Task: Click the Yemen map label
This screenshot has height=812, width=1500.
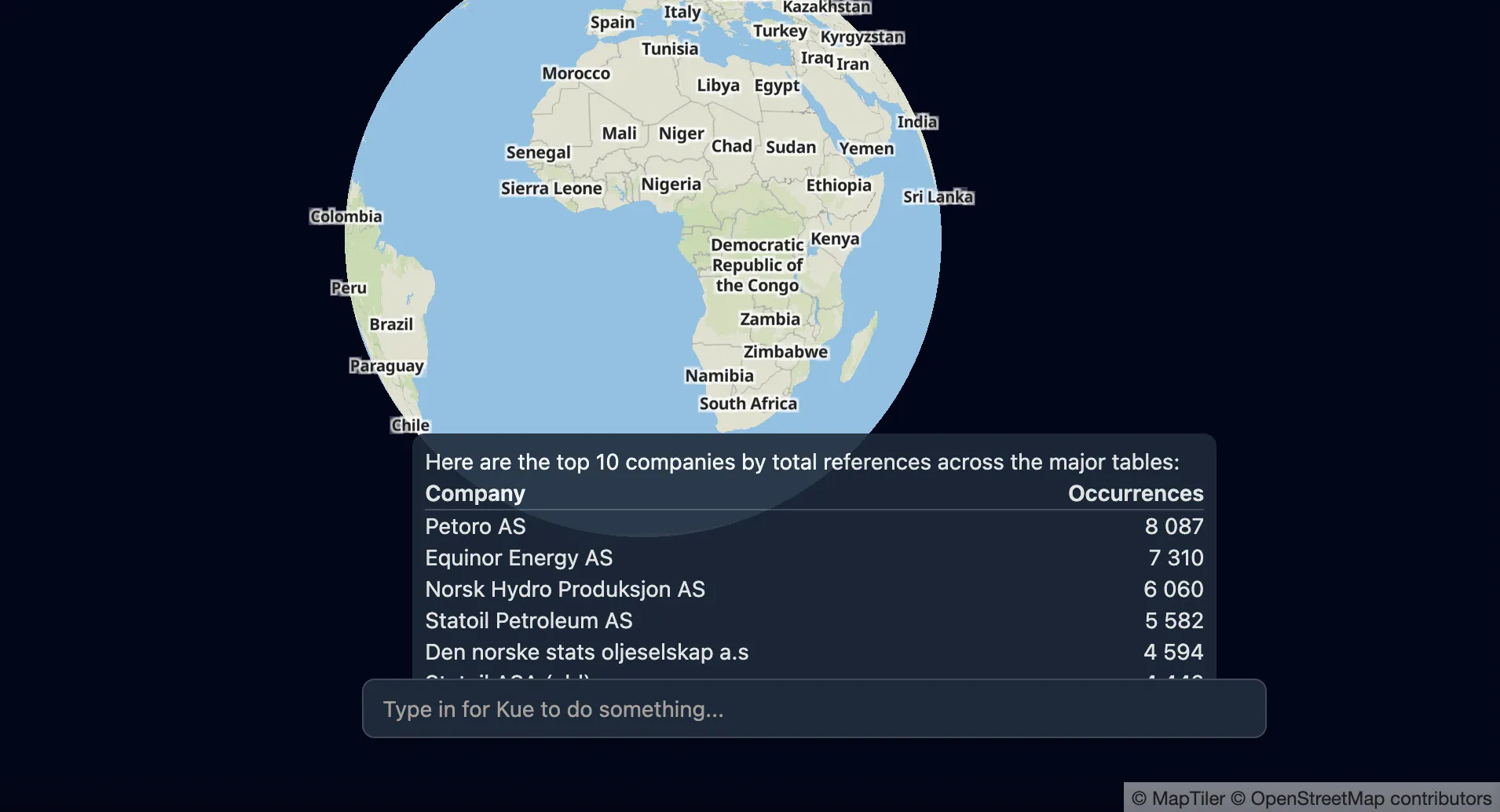Action: click(866, 148)
